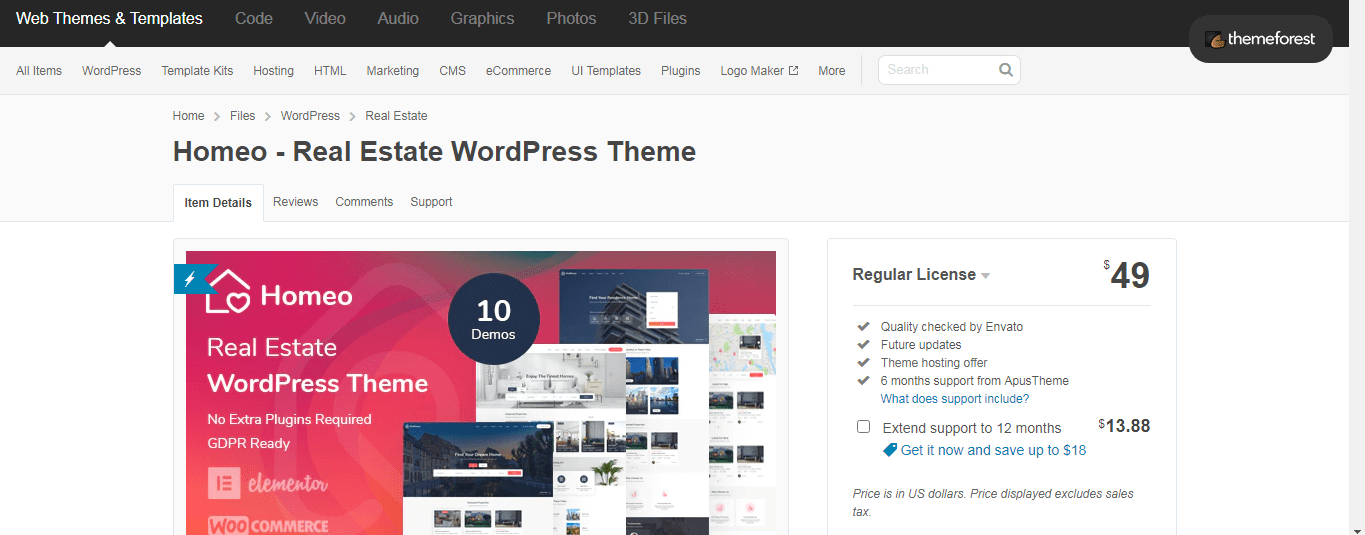Click Get it now and save up to $18
1365x535 pixels.
(993, 450)
